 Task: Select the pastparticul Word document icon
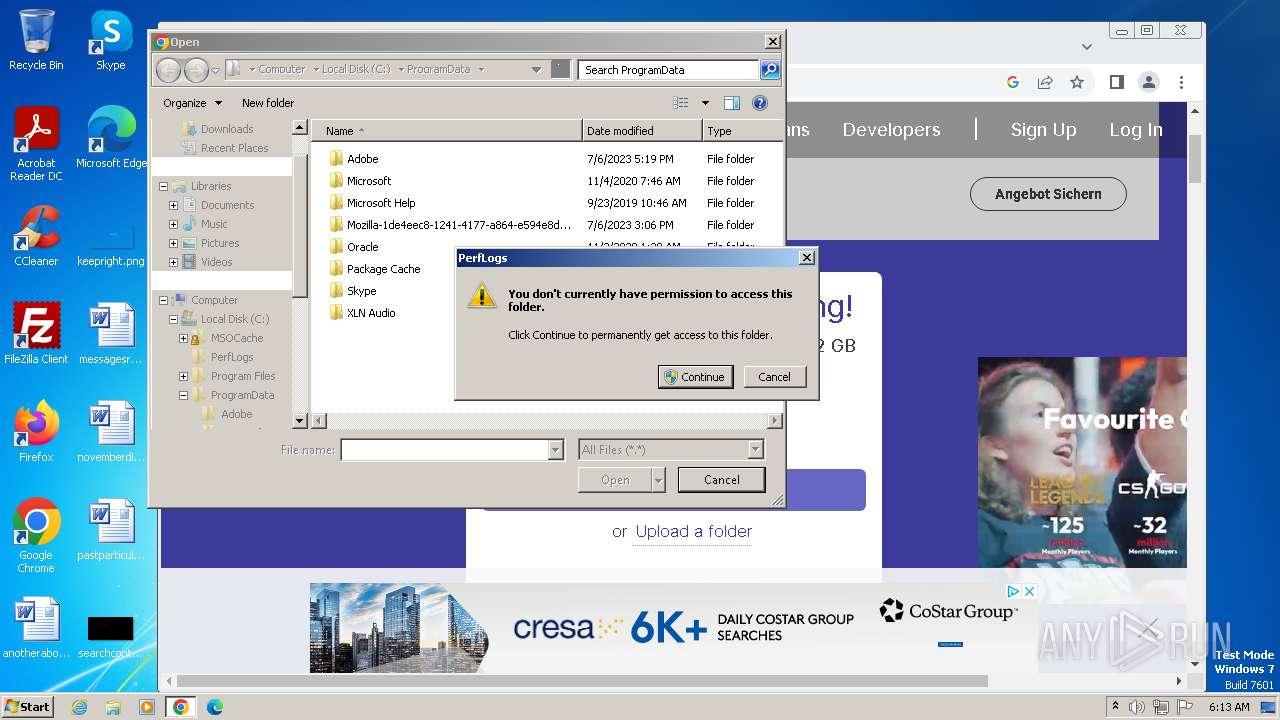tap(111, 530)
